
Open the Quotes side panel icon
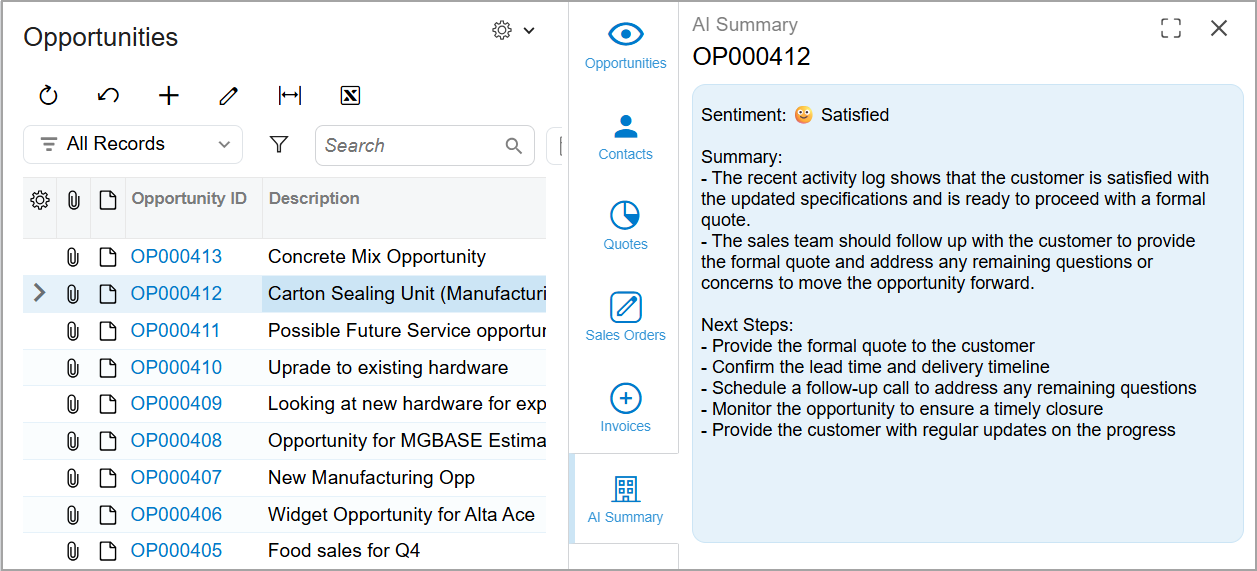tap(625, 225)
